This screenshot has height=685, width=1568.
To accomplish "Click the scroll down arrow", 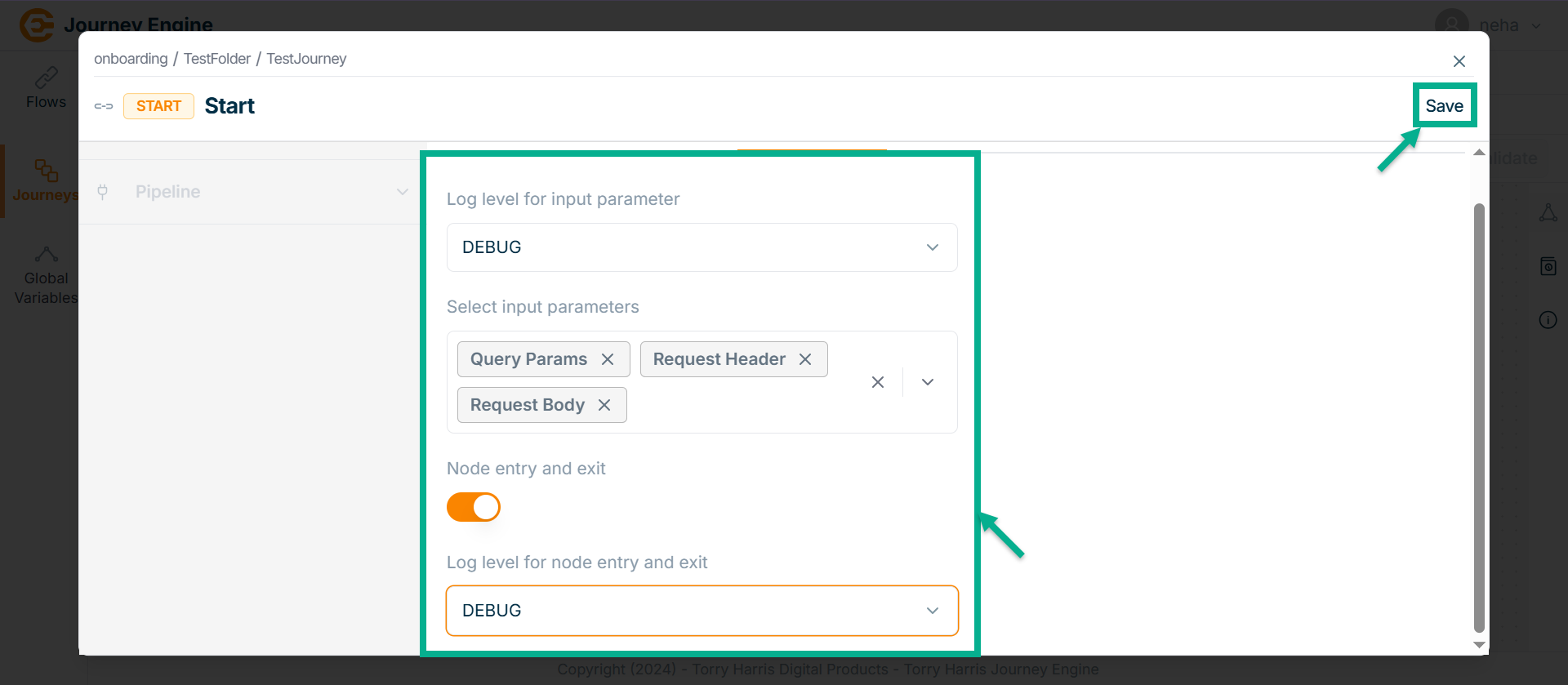I will tap(1479, 644).
